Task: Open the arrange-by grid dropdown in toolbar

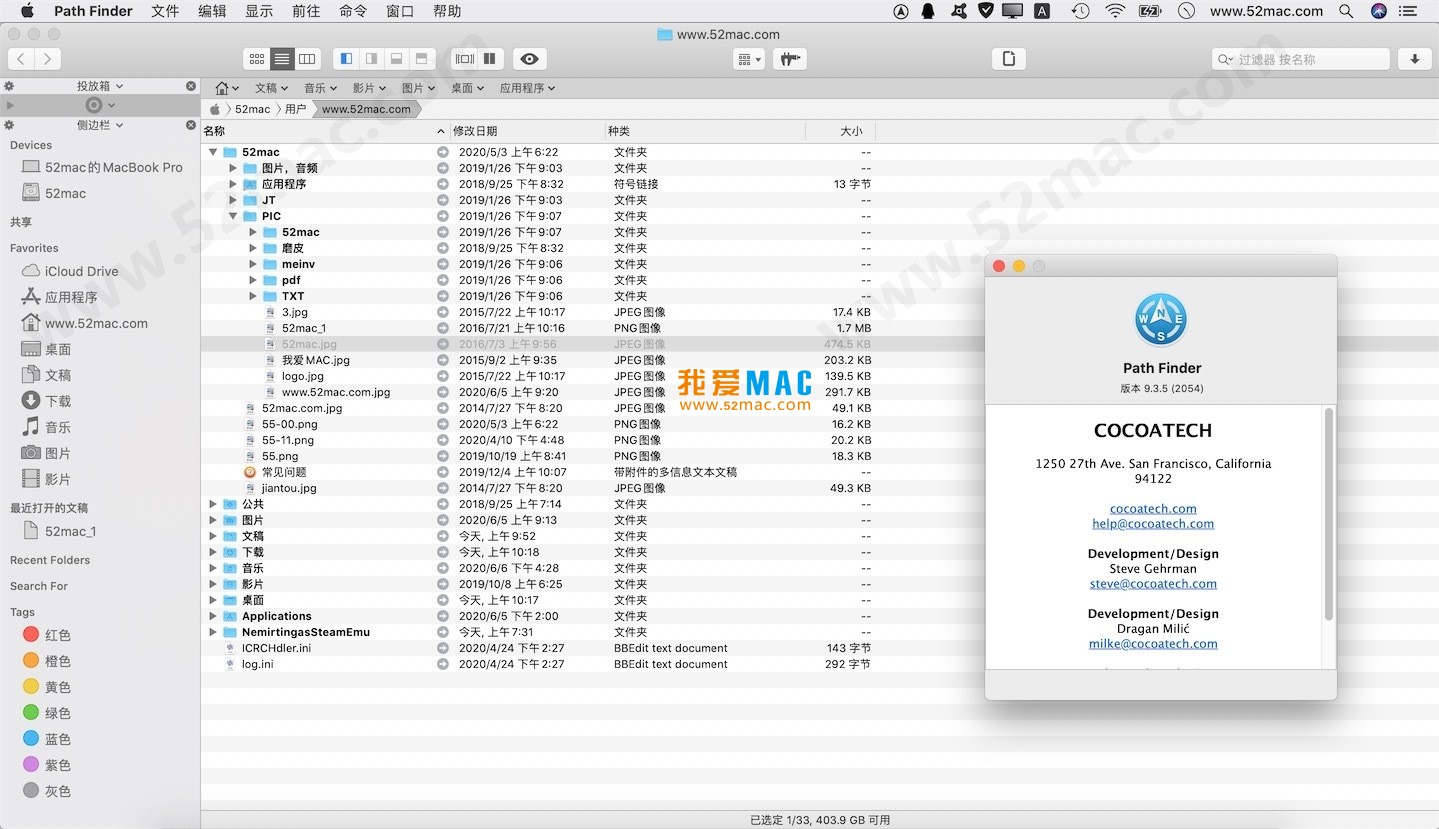Action: (x=749, y=59)
